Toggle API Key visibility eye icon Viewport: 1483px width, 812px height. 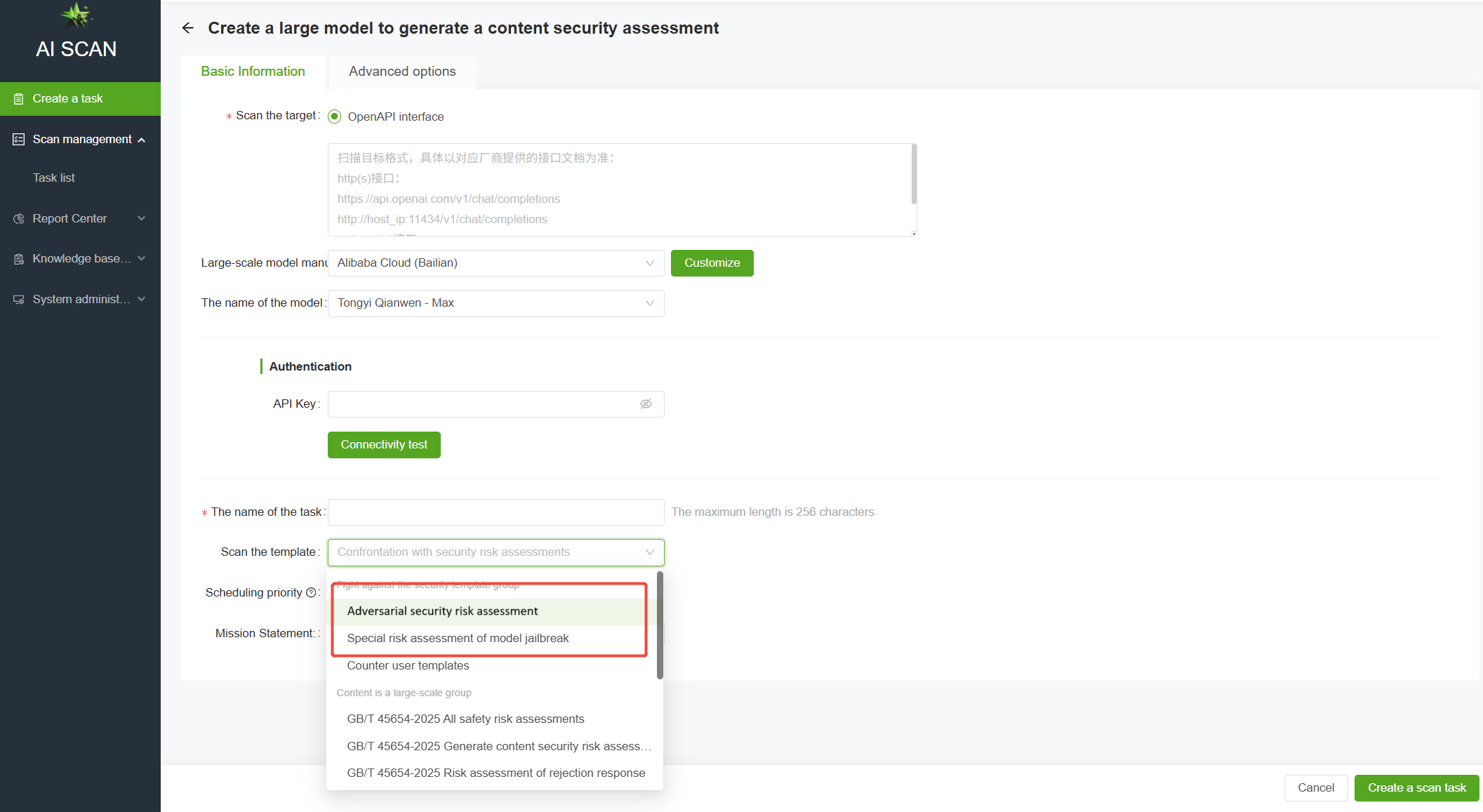646,404
